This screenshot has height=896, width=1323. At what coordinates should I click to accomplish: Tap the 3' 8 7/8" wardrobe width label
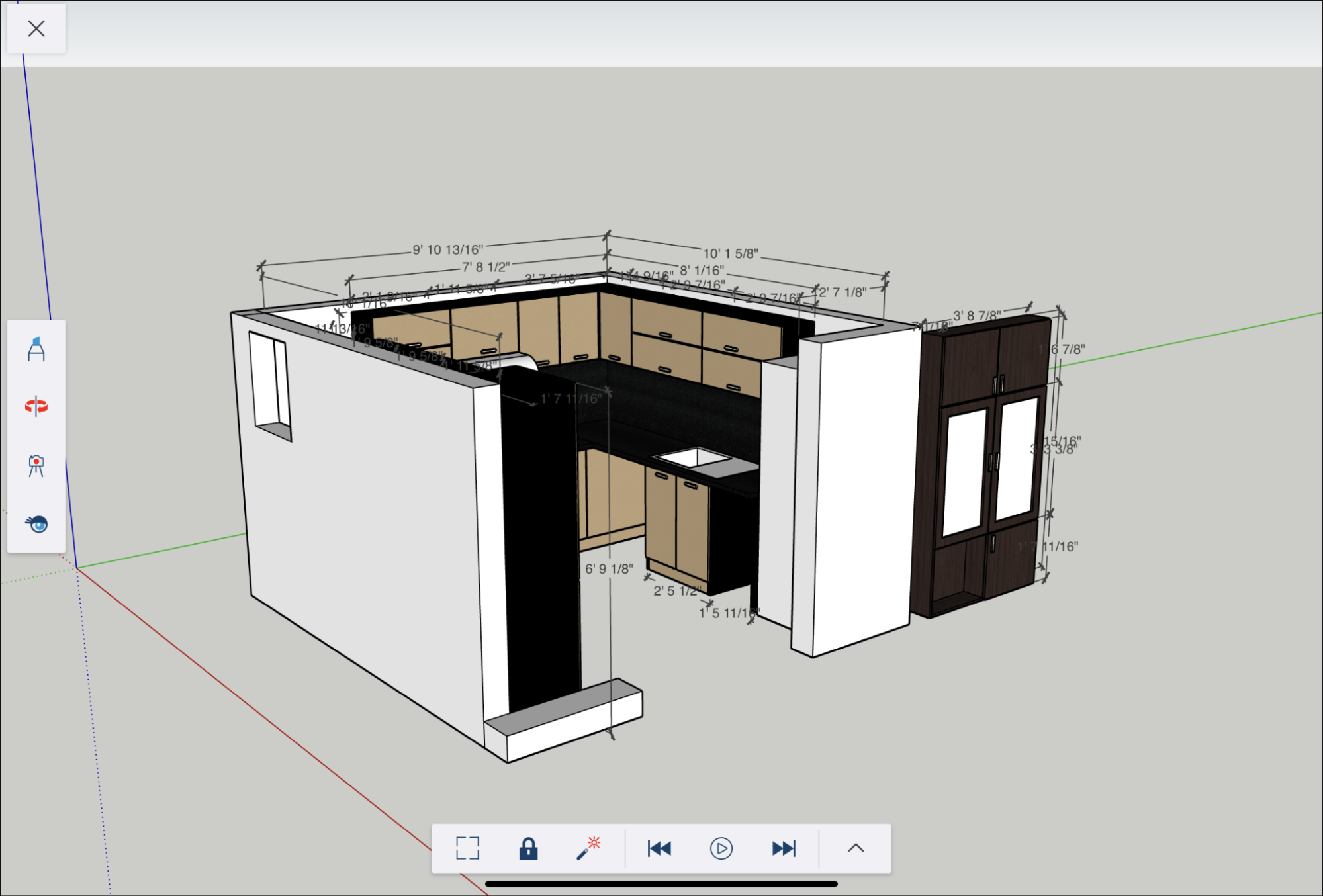(976, 316)
